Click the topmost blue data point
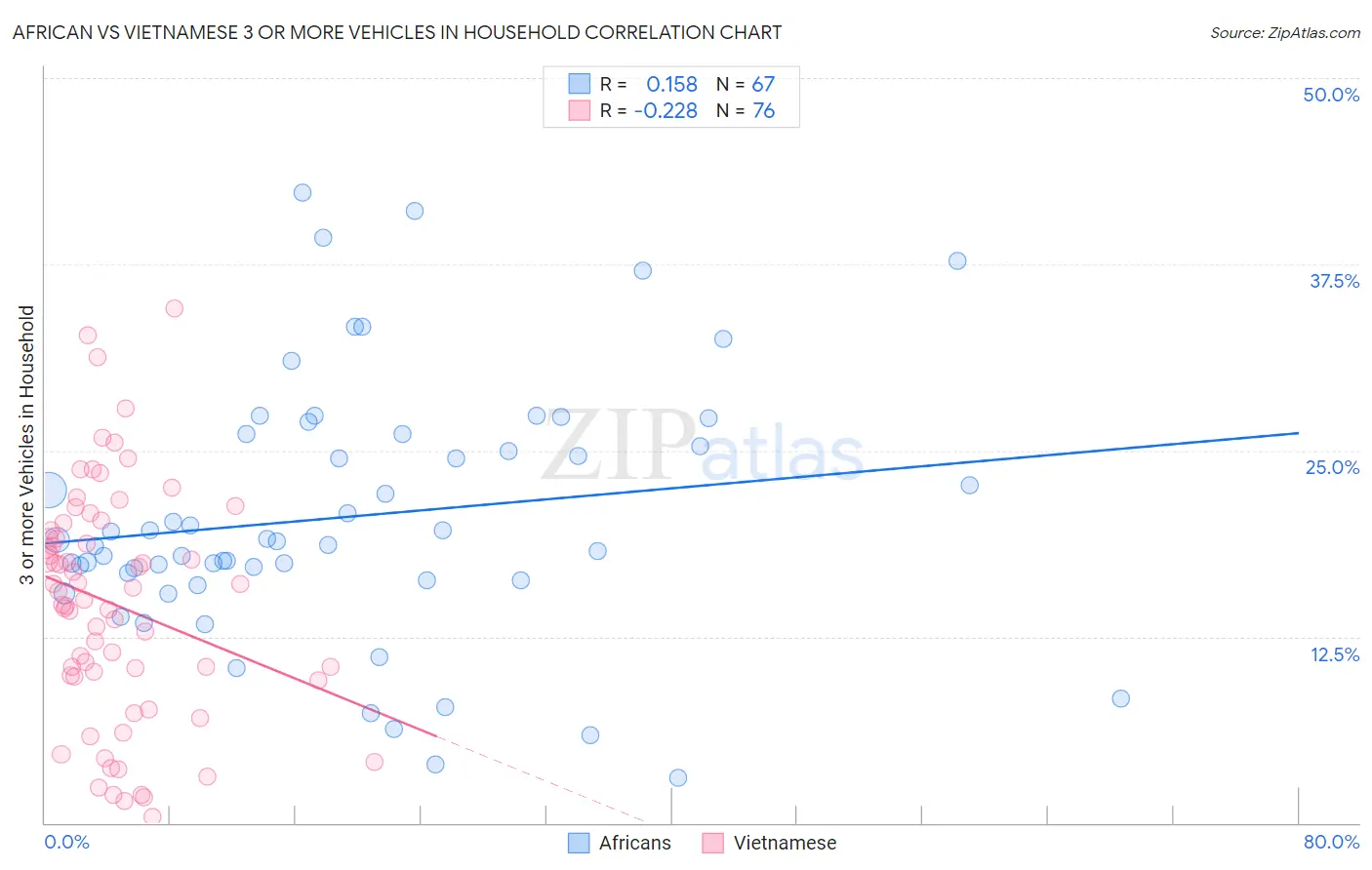 (303, 192)
